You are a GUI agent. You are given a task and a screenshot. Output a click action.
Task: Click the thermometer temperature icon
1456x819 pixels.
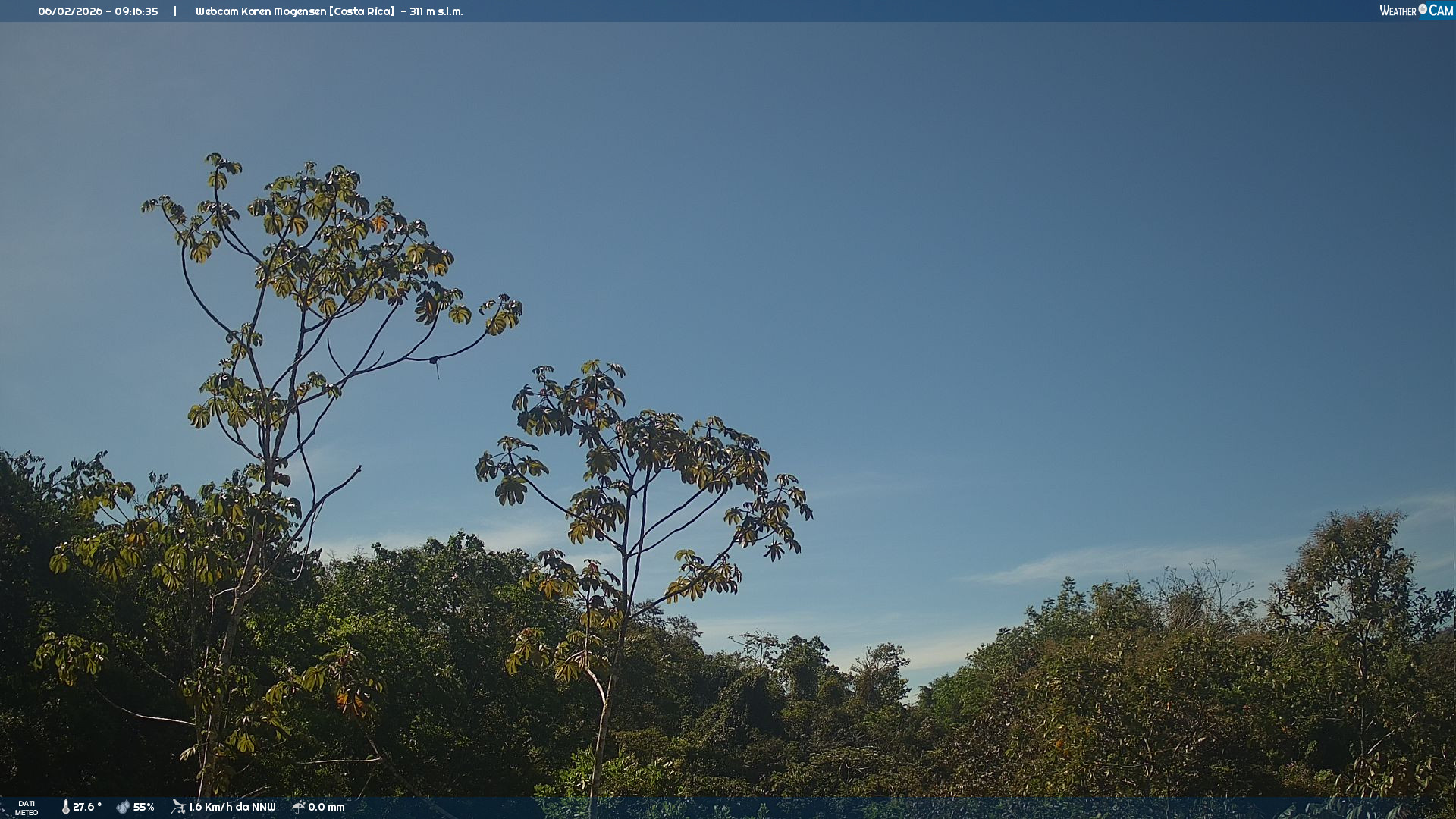point(66,807)
